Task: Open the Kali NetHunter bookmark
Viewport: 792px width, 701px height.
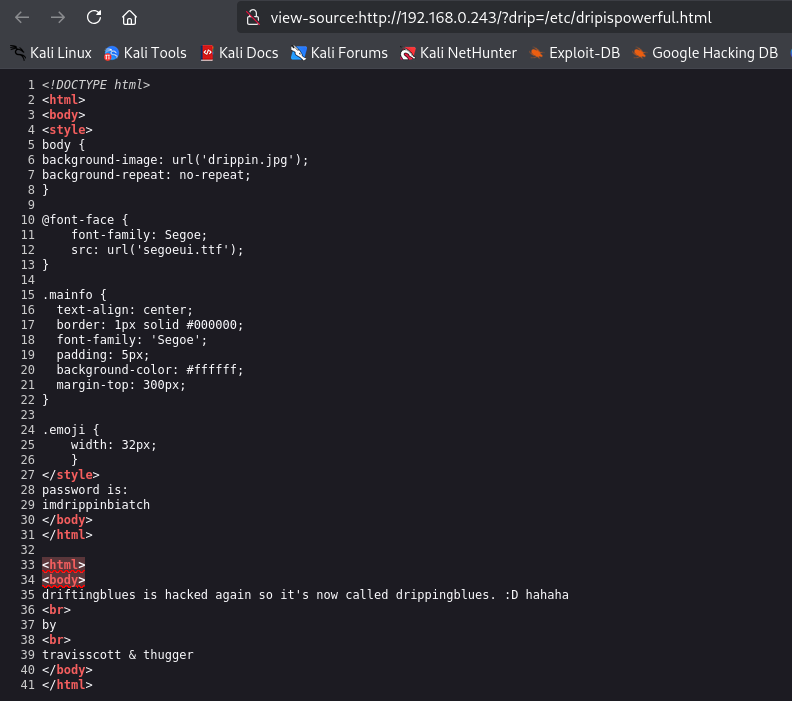Action: tap(459, 53)
